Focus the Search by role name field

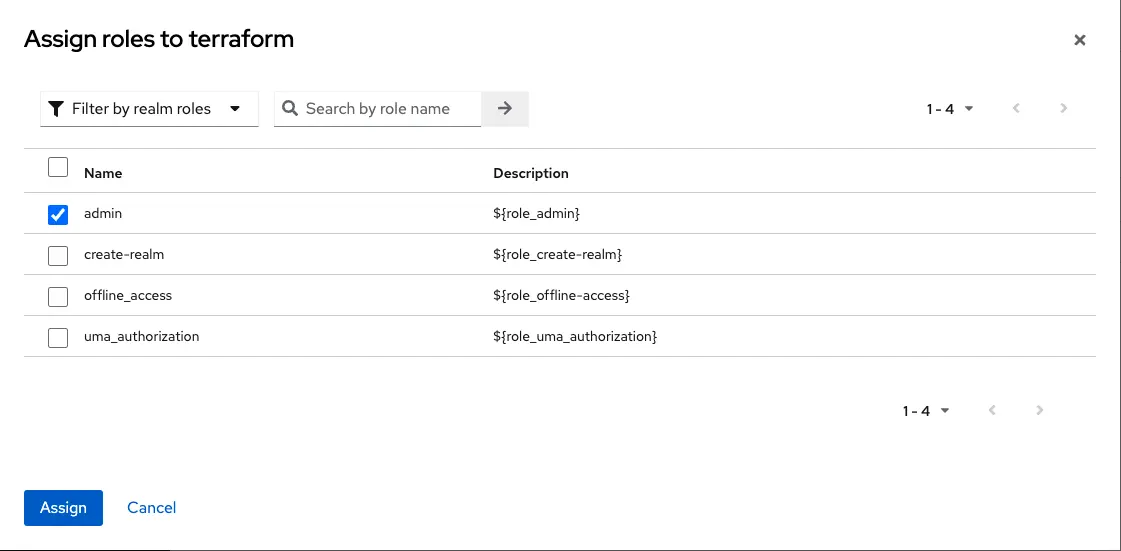point(377,109)
